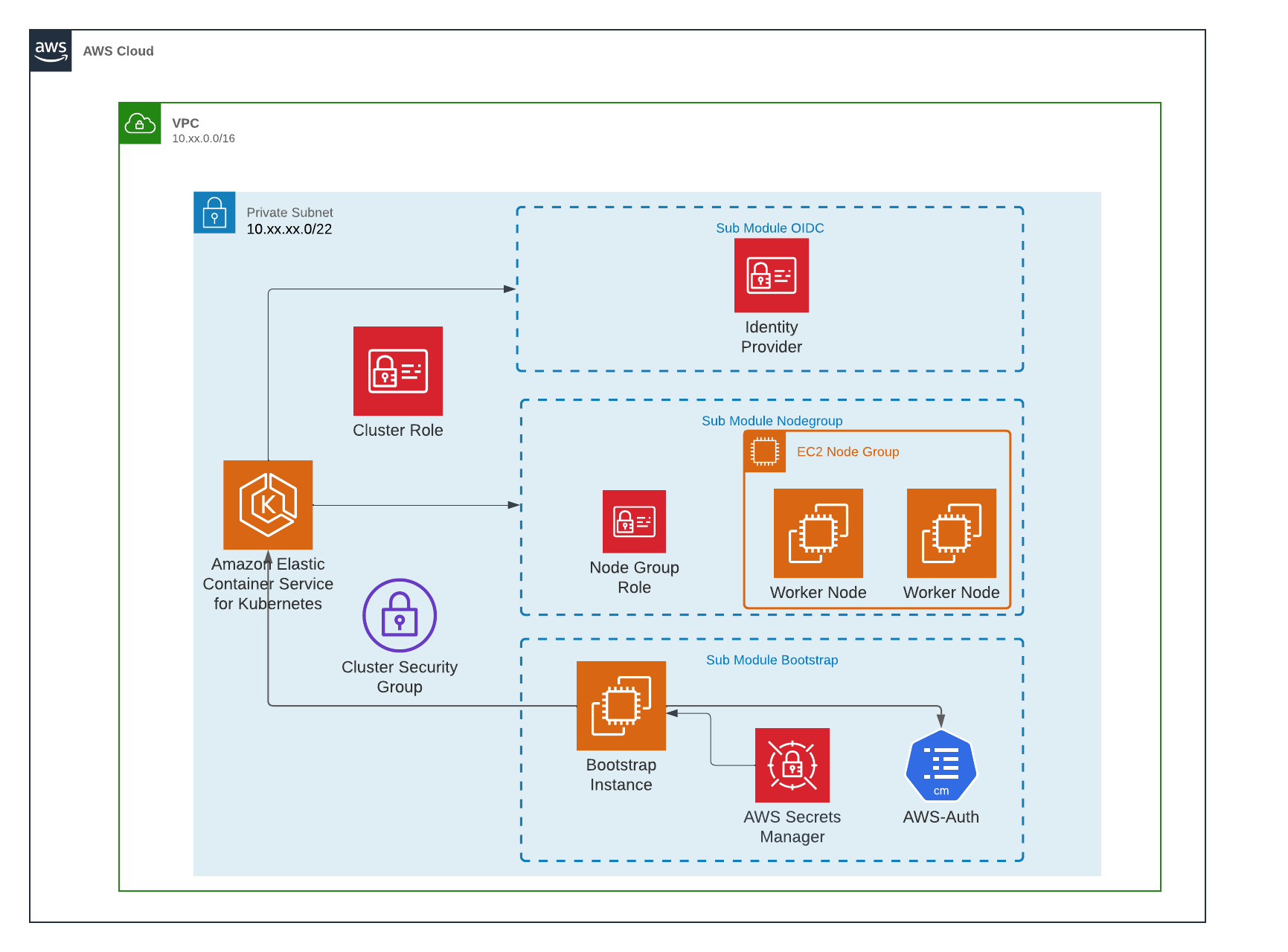Click the Sub Module Nodegroup heading
This screenshot has height=952, width=1288.
(772, 421)
